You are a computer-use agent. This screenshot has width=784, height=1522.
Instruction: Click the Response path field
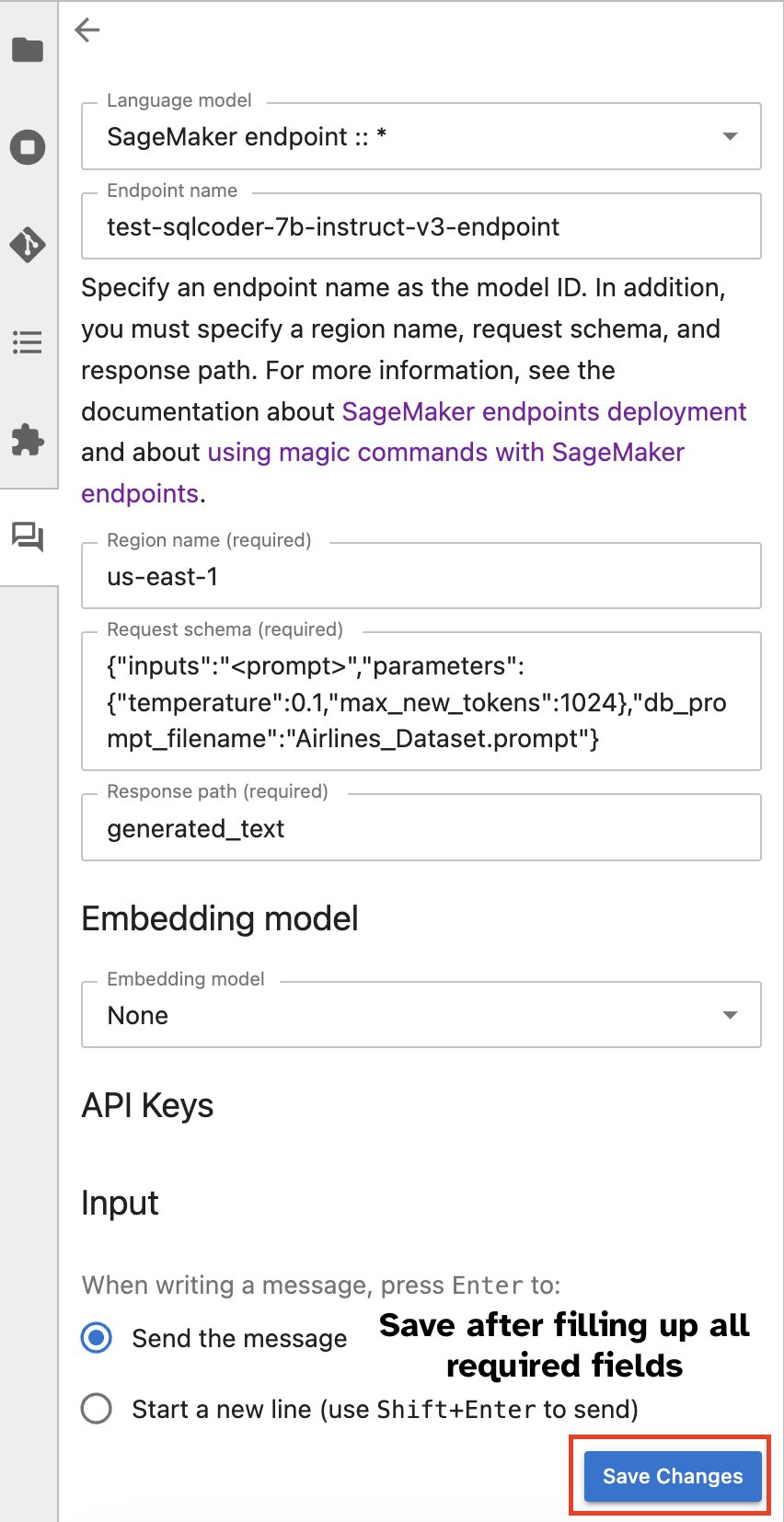tap(421, 828)
